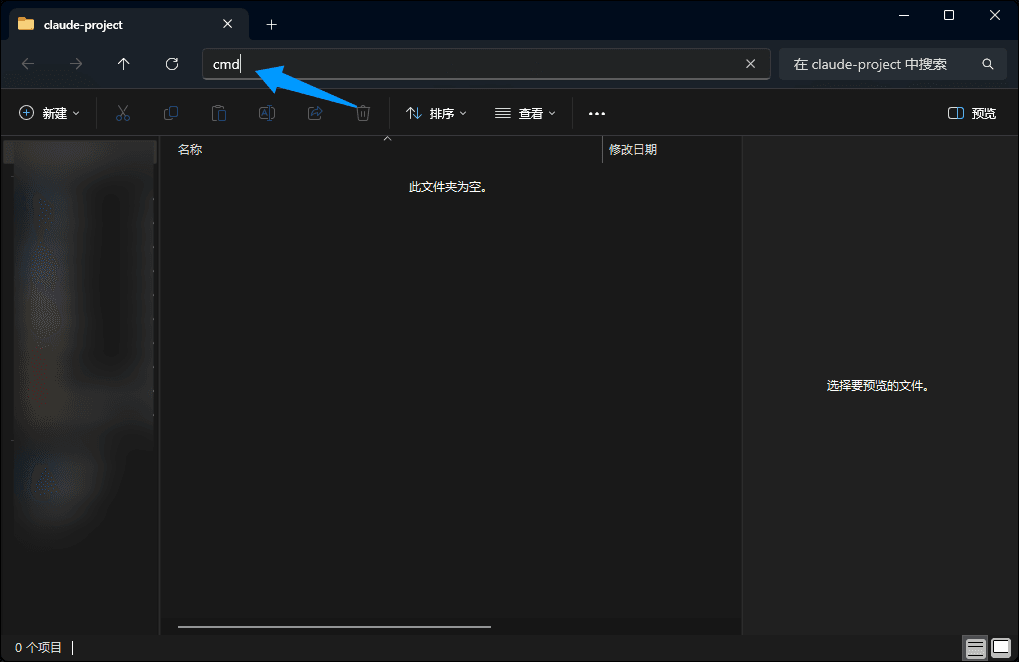Click the magnifier search icon
The image size is (1019, 662).
[988, 64]
